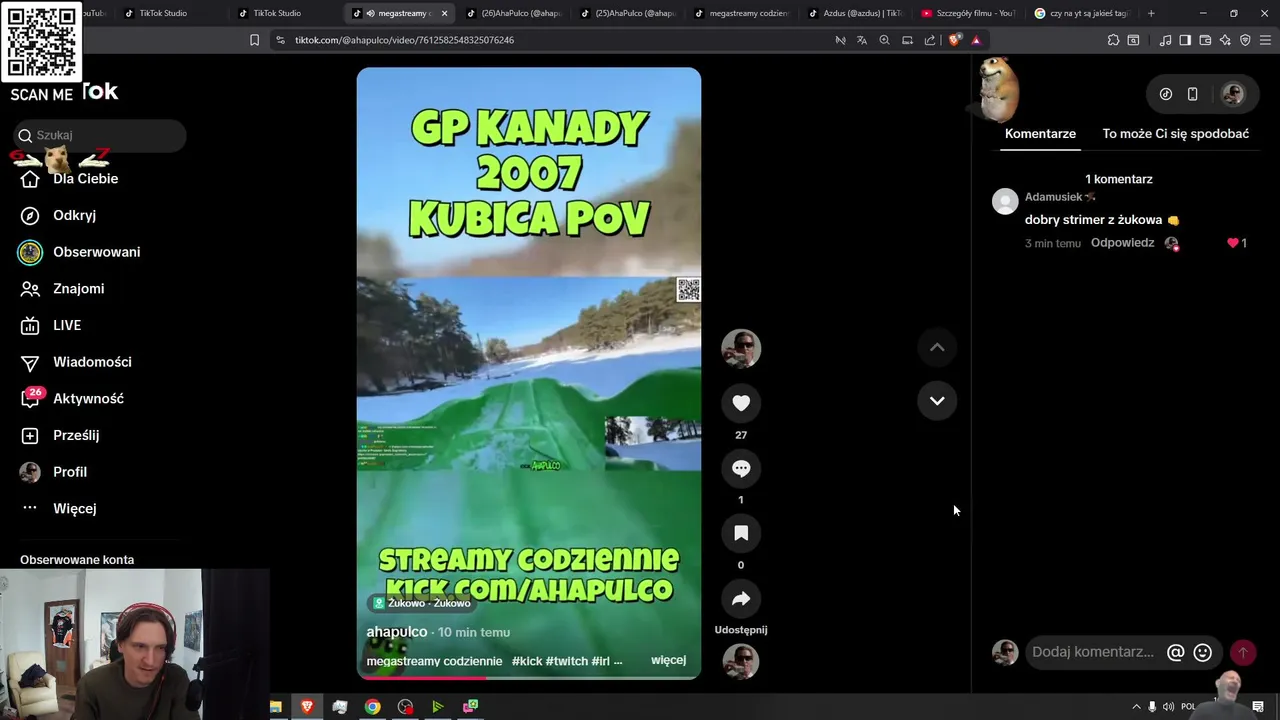Viewport: 1280px width, 720px height.
Task: Open the creator avatar above the like button
Action: (x=741, y=348)
